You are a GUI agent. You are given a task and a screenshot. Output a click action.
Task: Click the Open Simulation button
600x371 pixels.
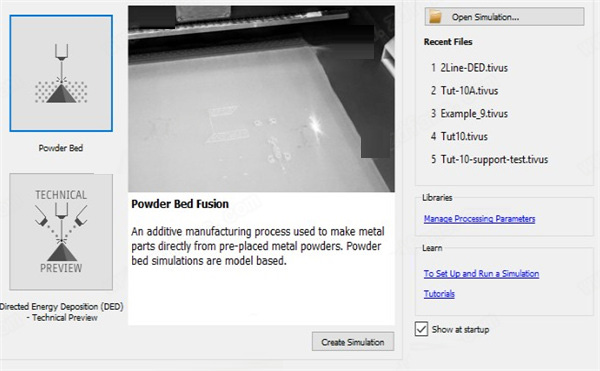coord(504,17)
